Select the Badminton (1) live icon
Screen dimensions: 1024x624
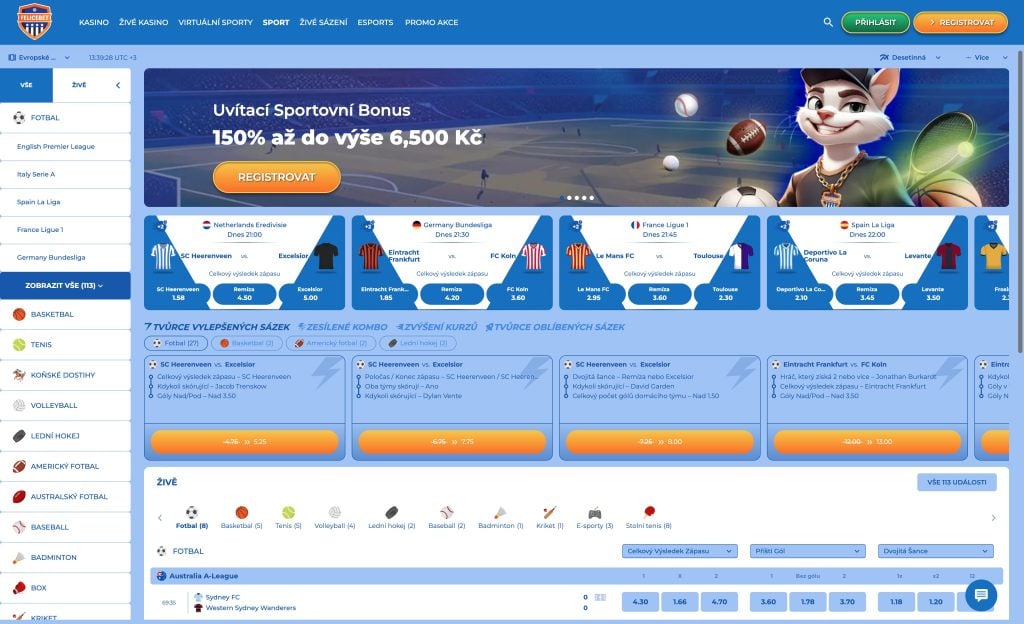[500, 512]
